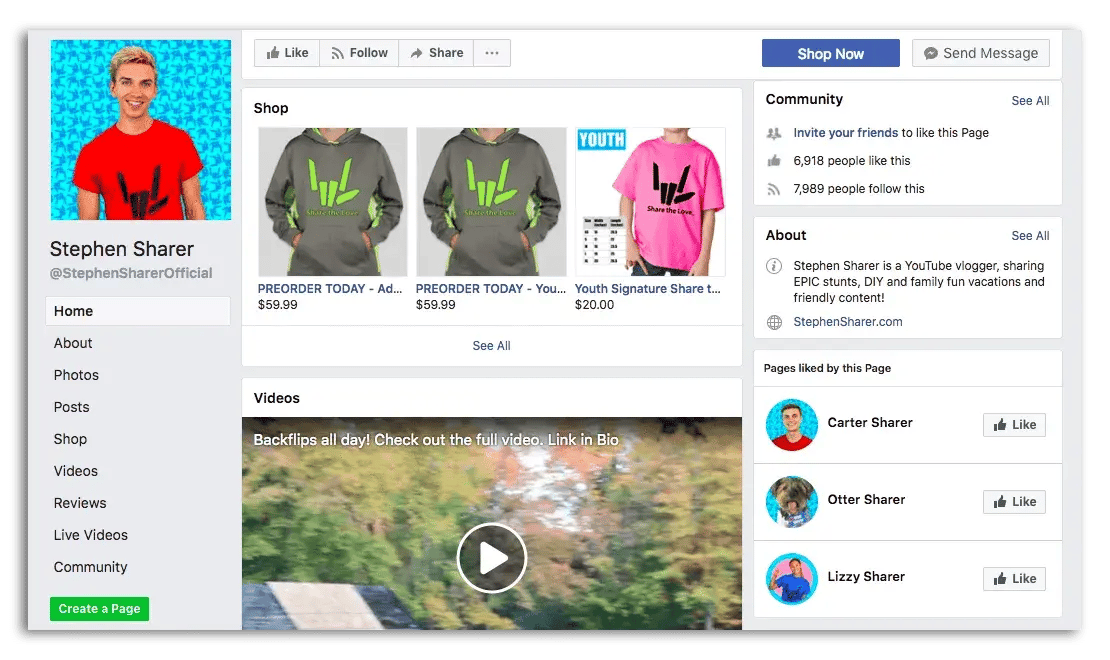This screenshot has width=1110, height=660.
Task: Open the ellipsis more options menu
Action: 491,53
